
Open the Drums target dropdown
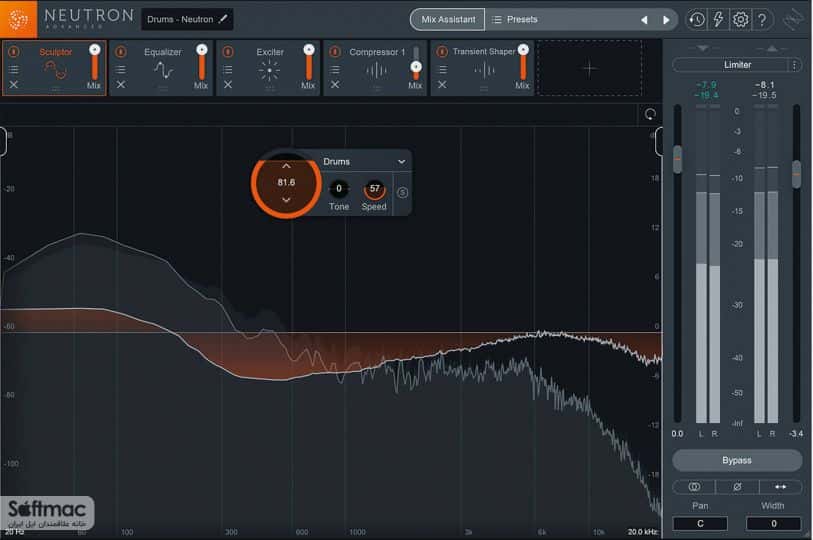point(365,162)
